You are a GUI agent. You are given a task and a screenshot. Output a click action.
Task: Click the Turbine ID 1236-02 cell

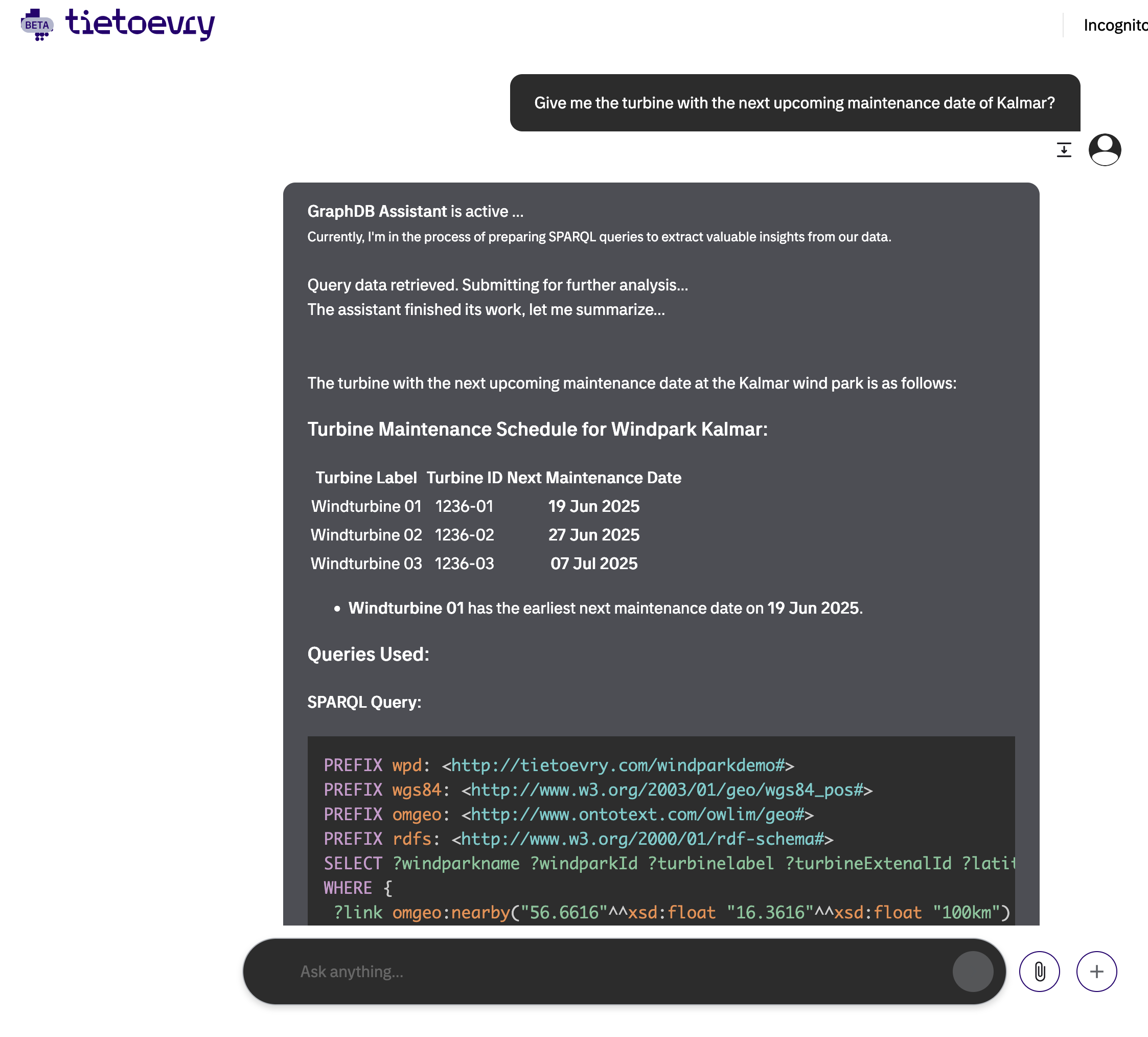coord(465,534)
